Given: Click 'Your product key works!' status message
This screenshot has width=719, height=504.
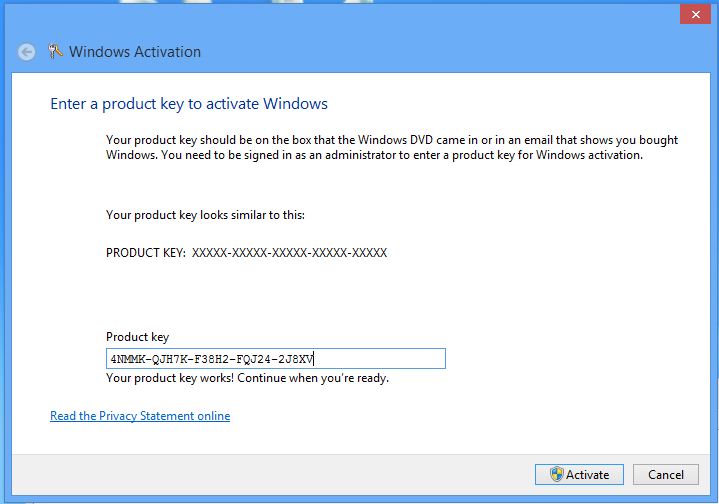Looking at the screenshot, I should pyautogui.click(x=247, y=378).
